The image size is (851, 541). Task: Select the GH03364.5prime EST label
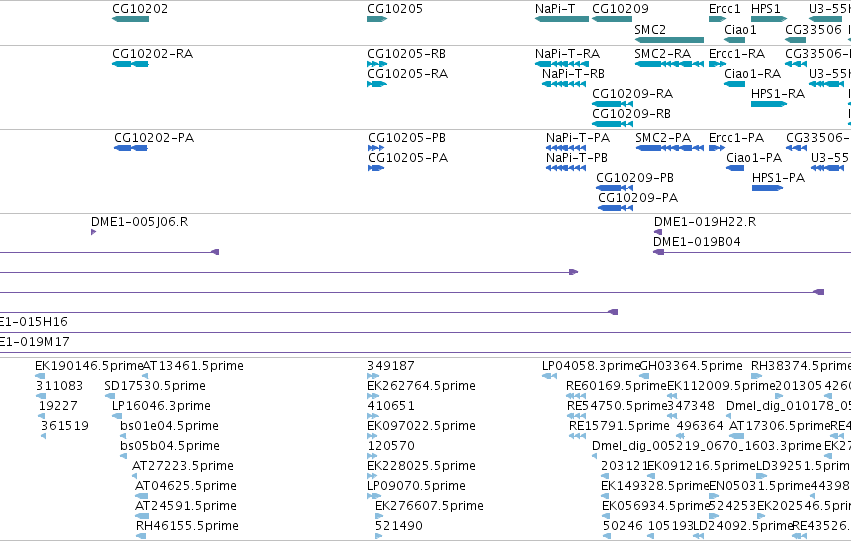[x=691, y=366]
